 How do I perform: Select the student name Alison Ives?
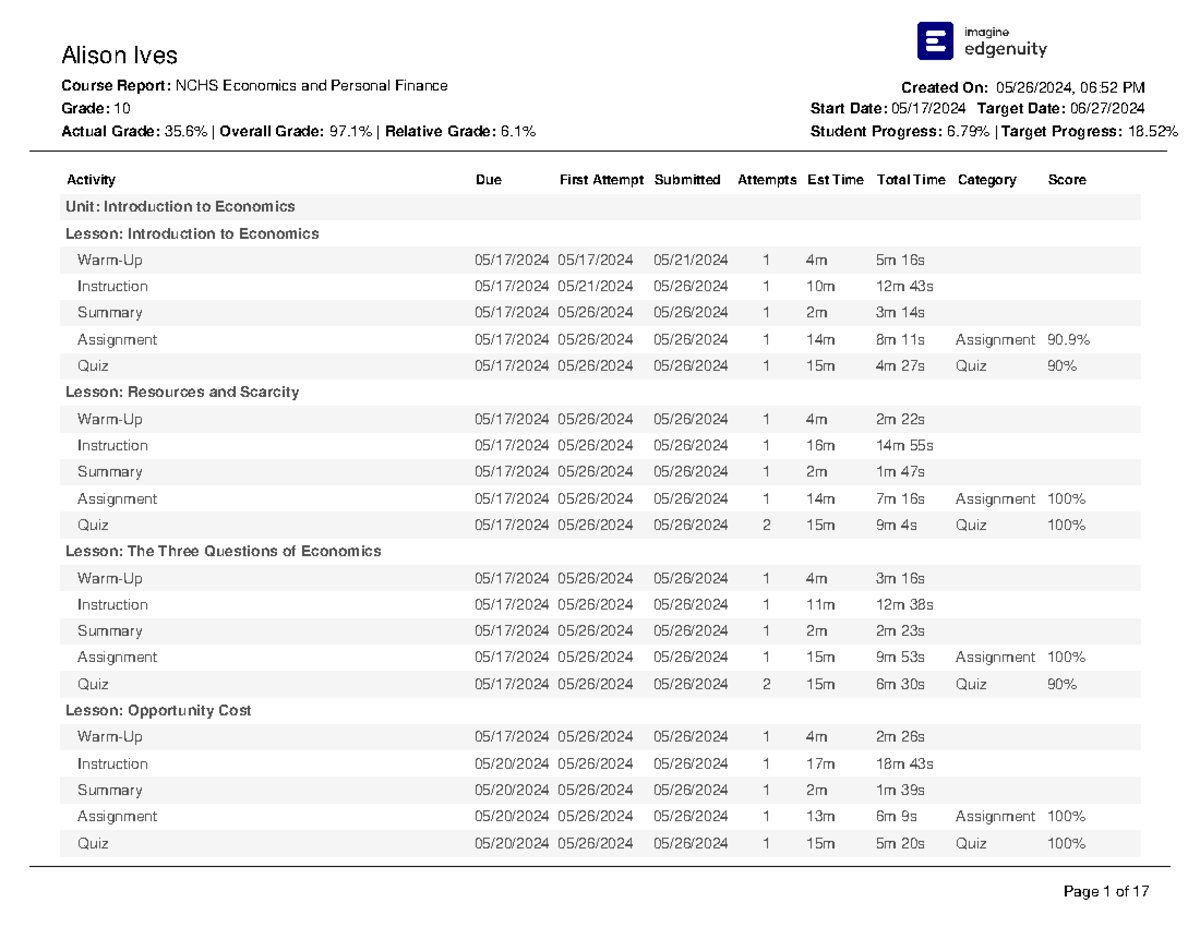pos(120,54)
